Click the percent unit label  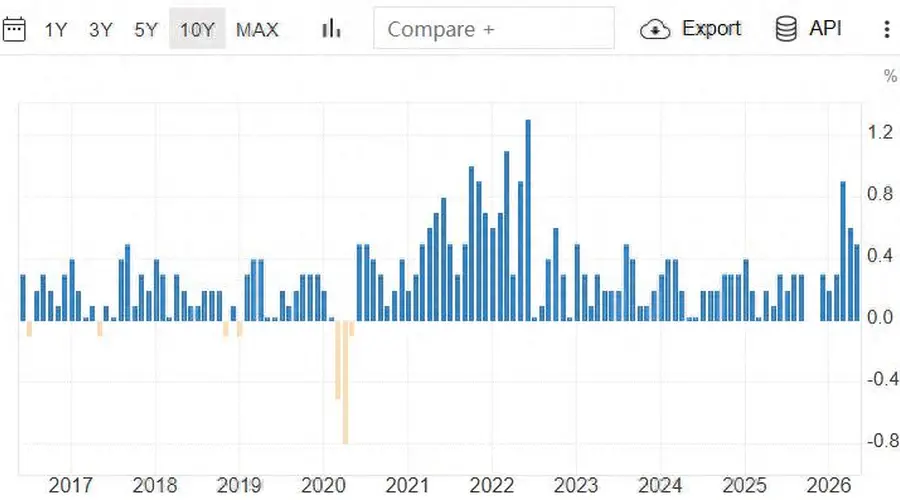[x=890, y=76]
